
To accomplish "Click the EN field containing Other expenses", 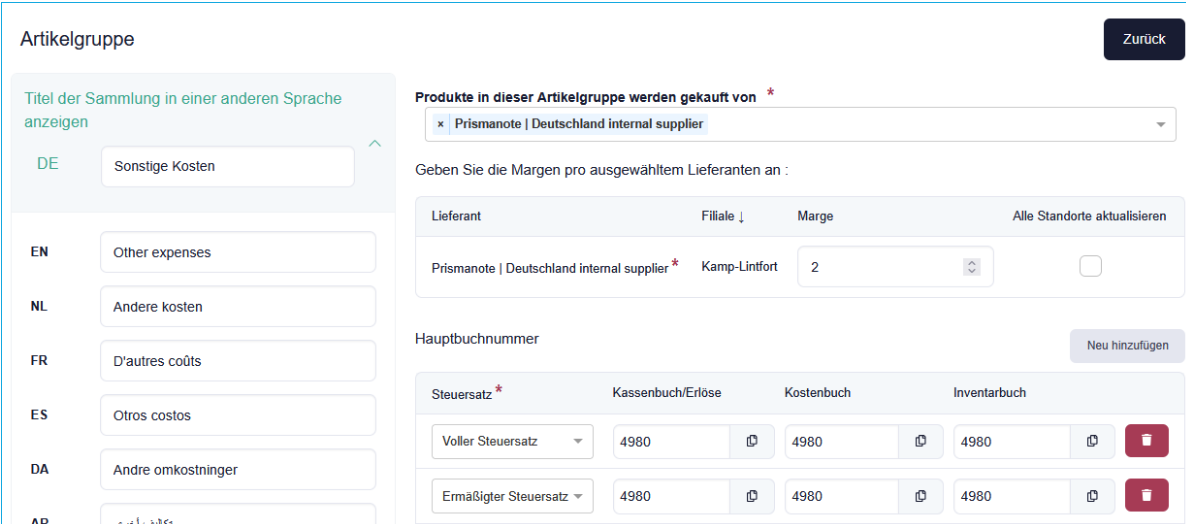I will point(237,253).
